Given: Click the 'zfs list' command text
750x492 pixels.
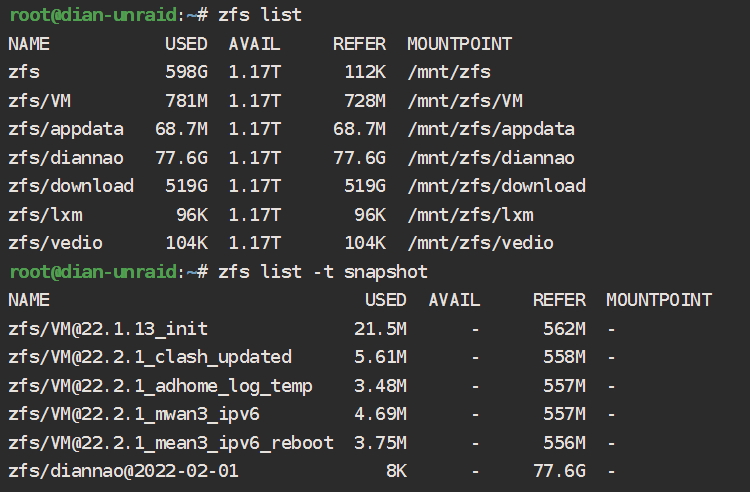Looking at the screenshot, I should pos(260,15).
